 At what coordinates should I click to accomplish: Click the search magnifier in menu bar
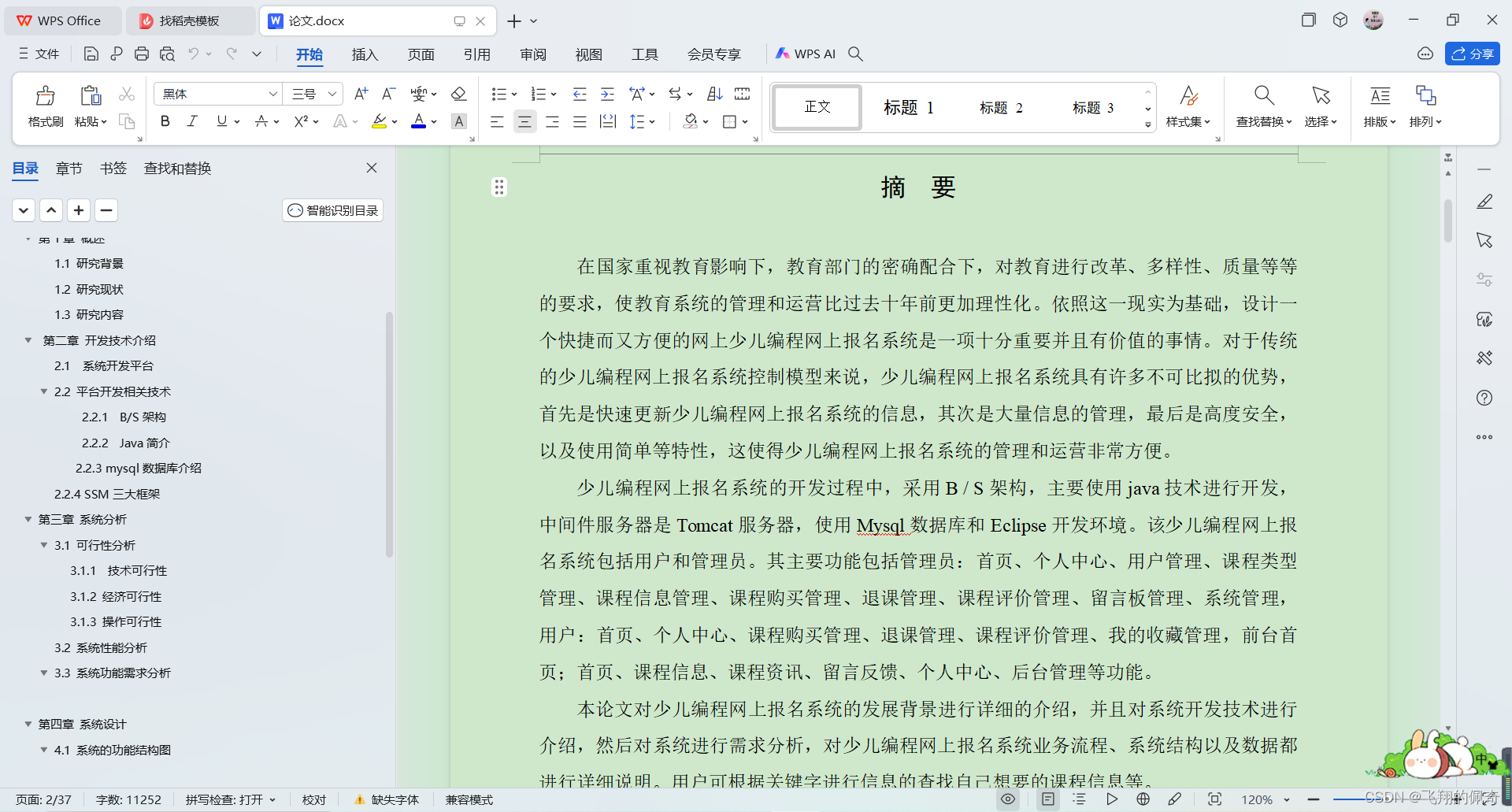(856, 54)
